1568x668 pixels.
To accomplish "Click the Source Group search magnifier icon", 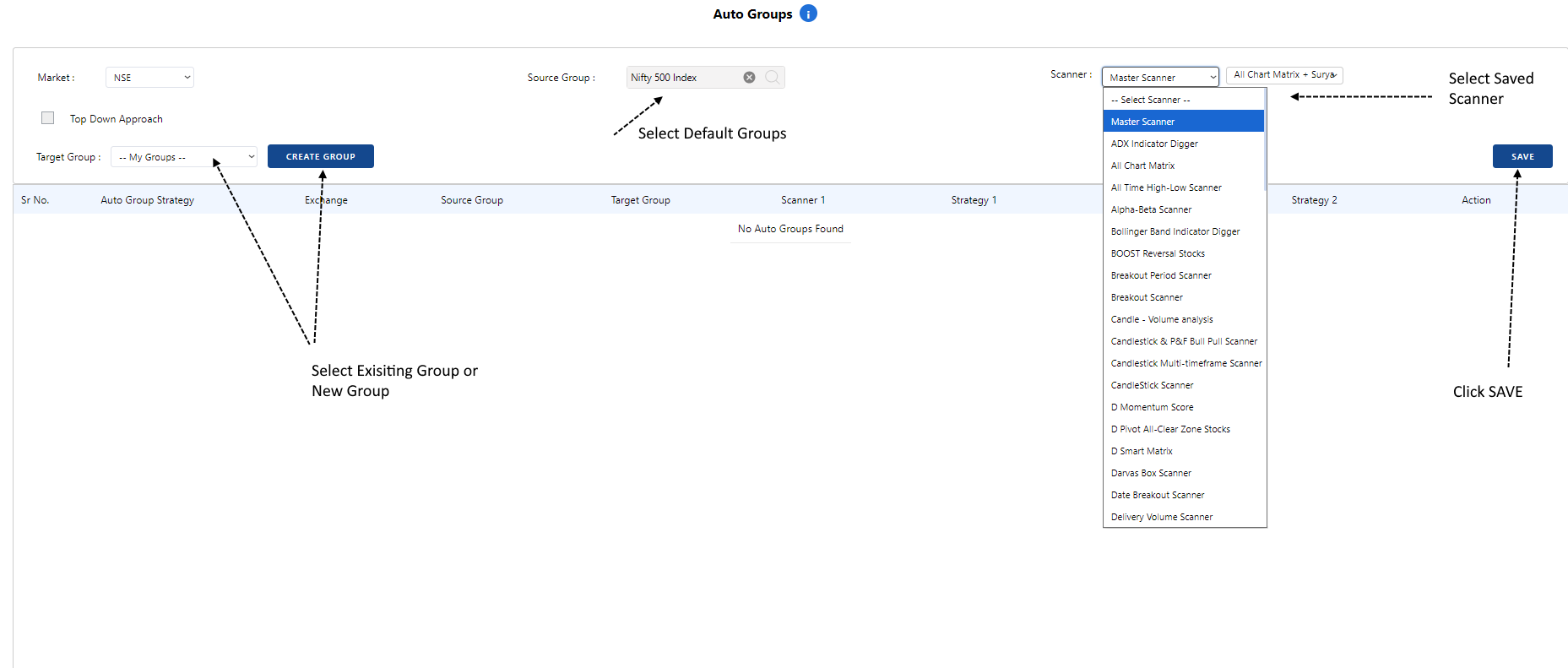I will pos(772,77).
